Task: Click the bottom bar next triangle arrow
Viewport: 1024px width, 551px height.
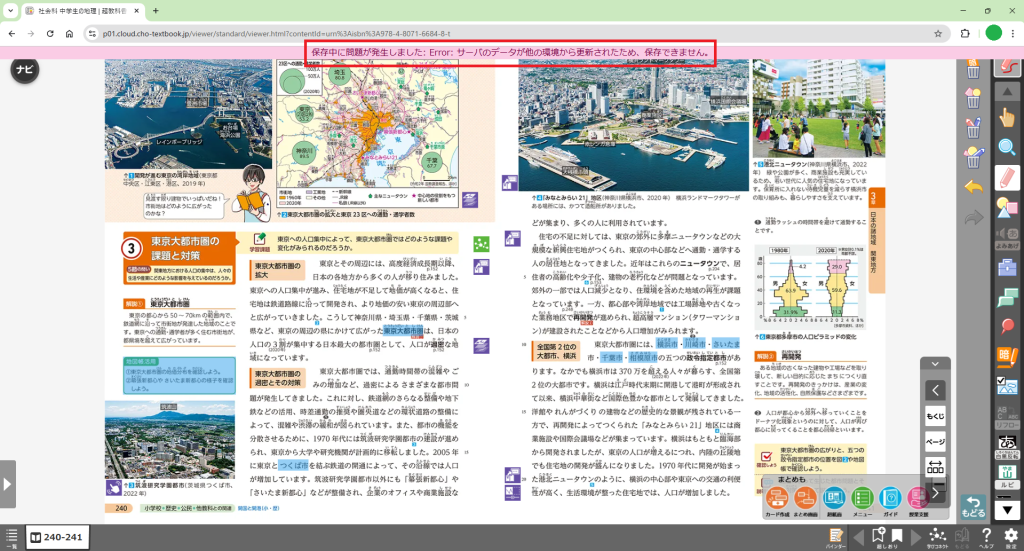Action: (916, 537)
